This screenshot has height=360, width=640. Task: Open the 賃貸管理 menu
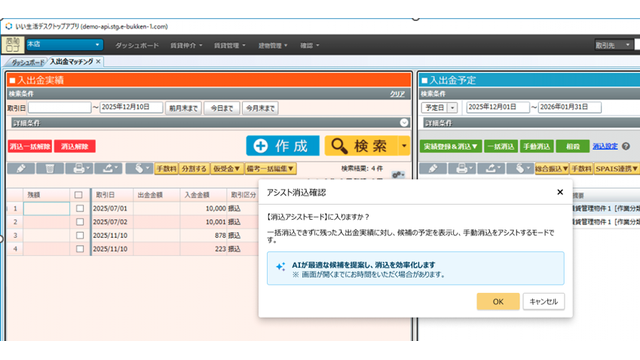(229, 45)
